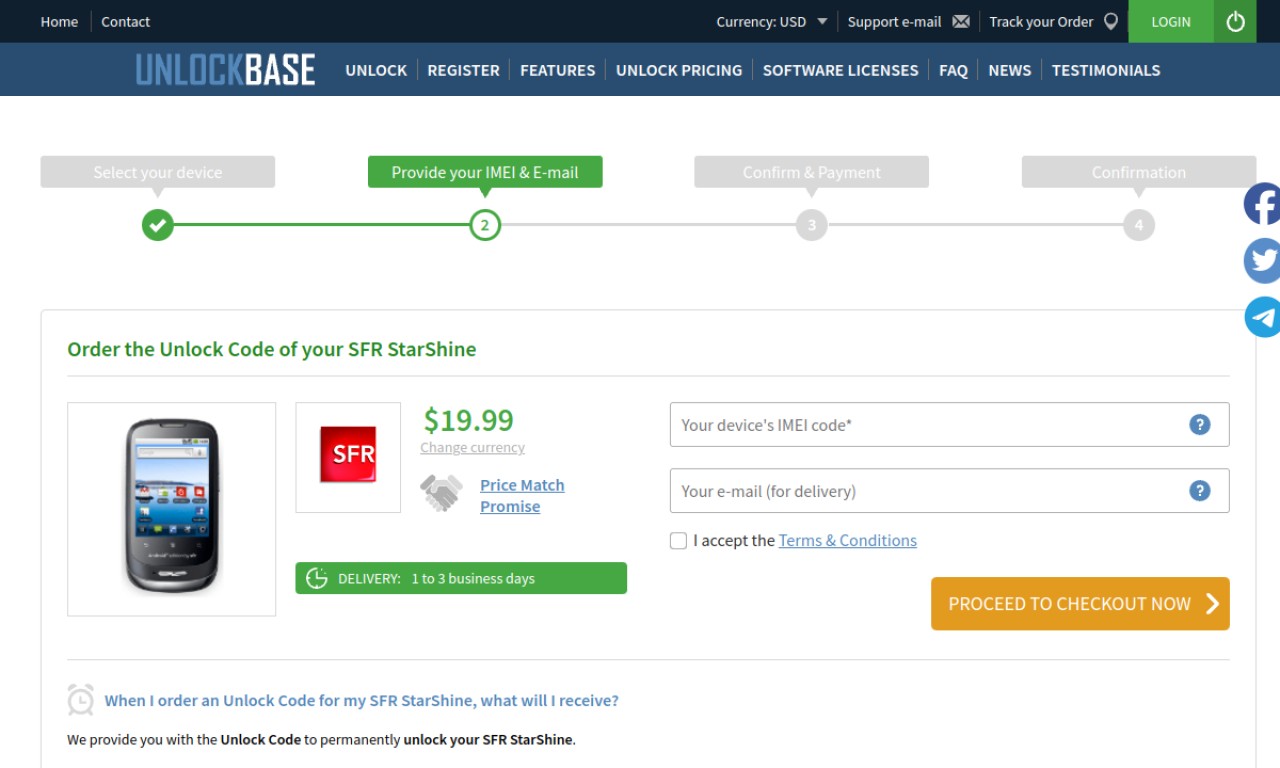Click the What will I receive question heading

(x=362, y=700)
